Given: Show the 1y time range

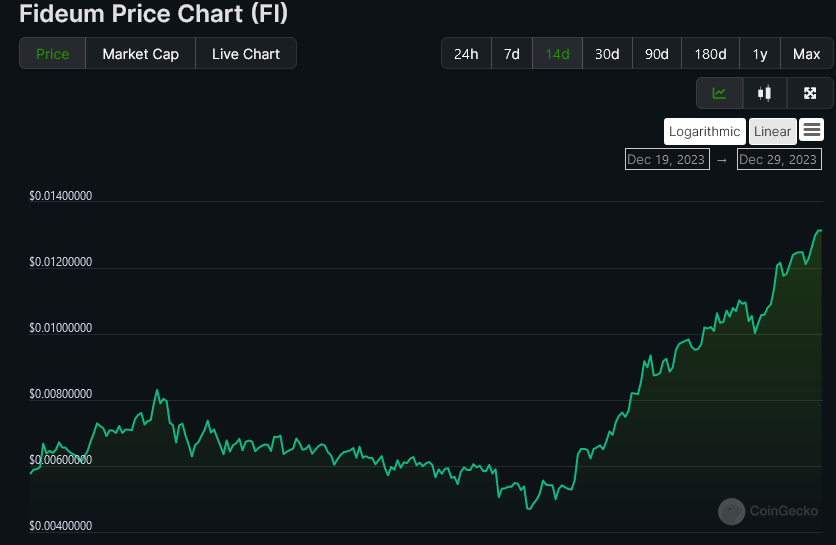Looking at the screenshot, I should pos(760,54).
